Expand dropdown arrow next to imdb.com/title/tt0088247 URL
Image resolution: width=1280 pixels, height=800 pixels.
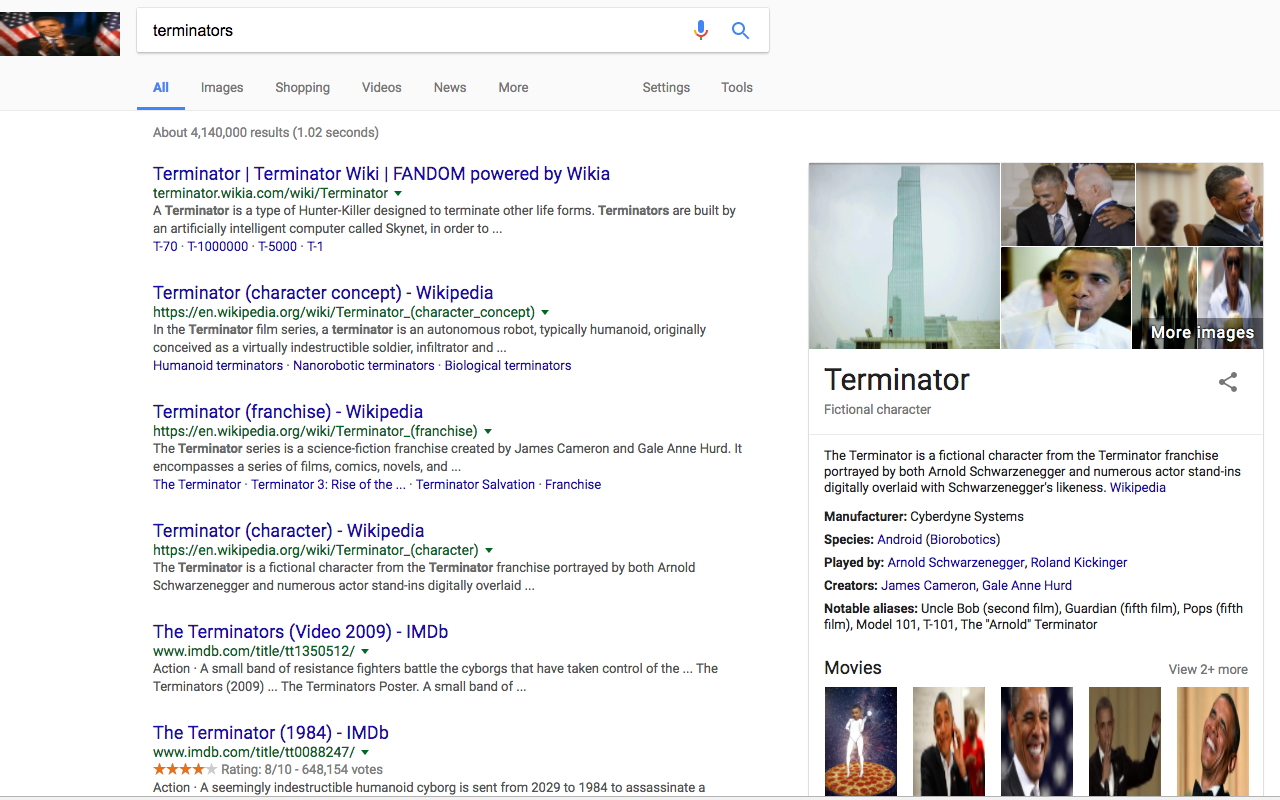coord(365,753)
